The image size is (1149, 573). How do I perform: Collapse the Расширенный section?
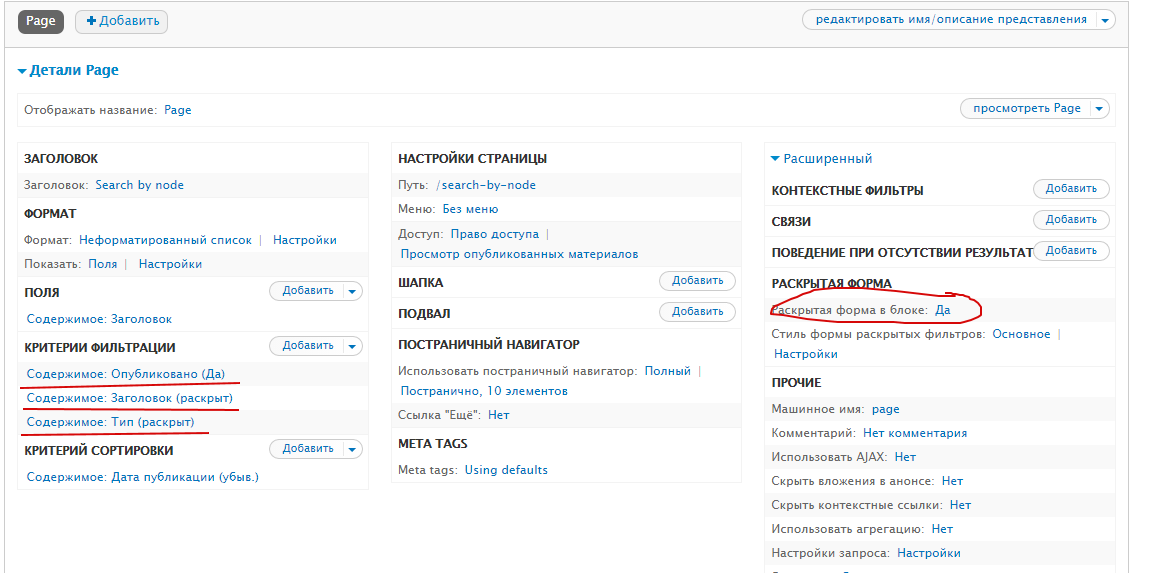click(821, 158)
